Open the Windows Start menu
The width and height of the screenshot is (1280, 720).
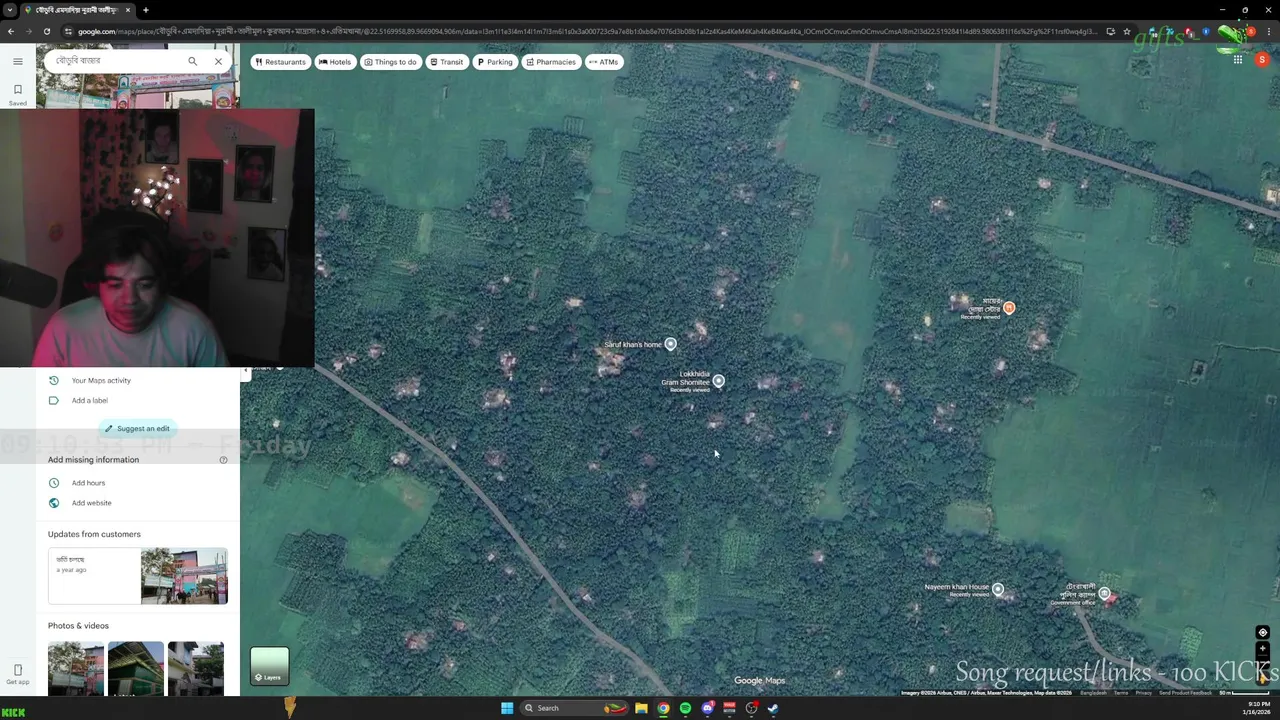coord(507,708)
